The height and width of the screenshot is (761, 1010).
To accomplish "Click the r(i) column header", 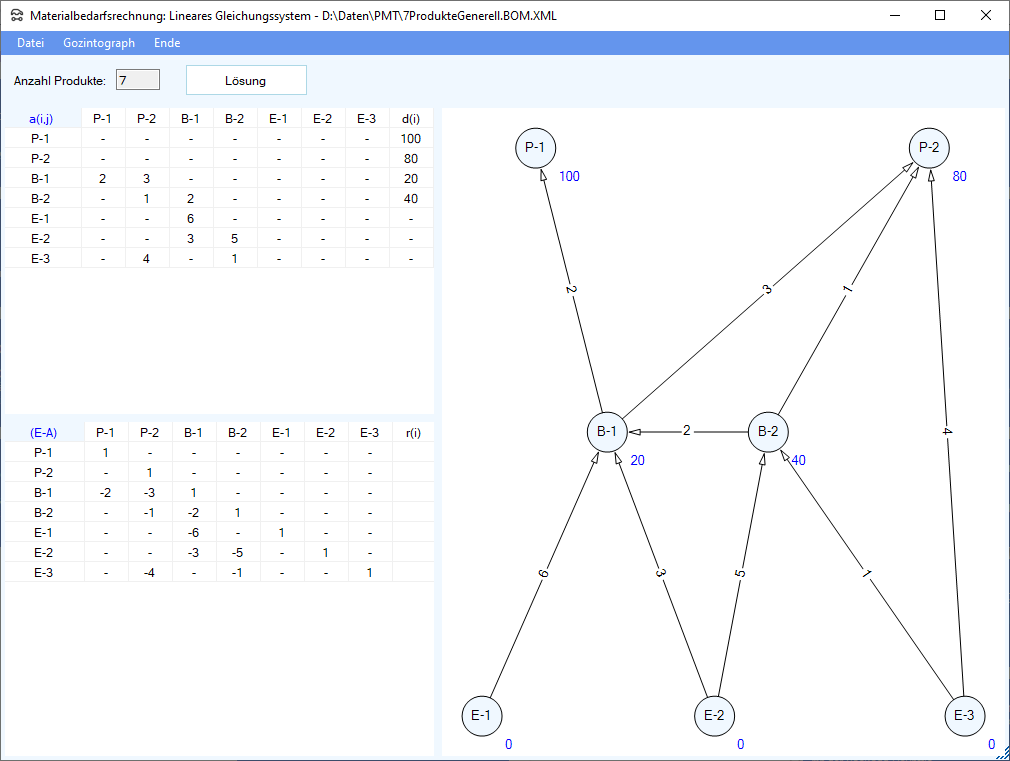I will pyautogui.click(x=413, y=433).
